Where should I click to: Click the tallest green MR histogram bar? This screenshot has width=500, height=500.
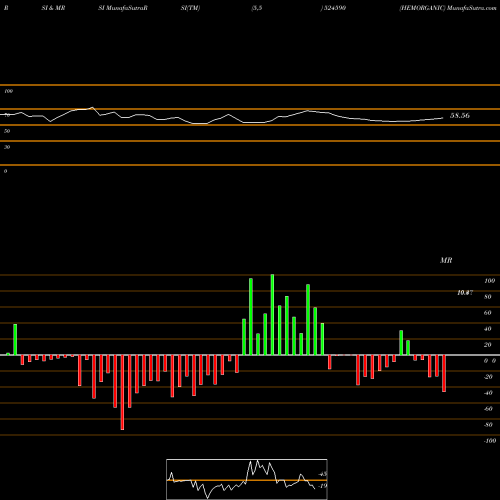pos(272,315)
